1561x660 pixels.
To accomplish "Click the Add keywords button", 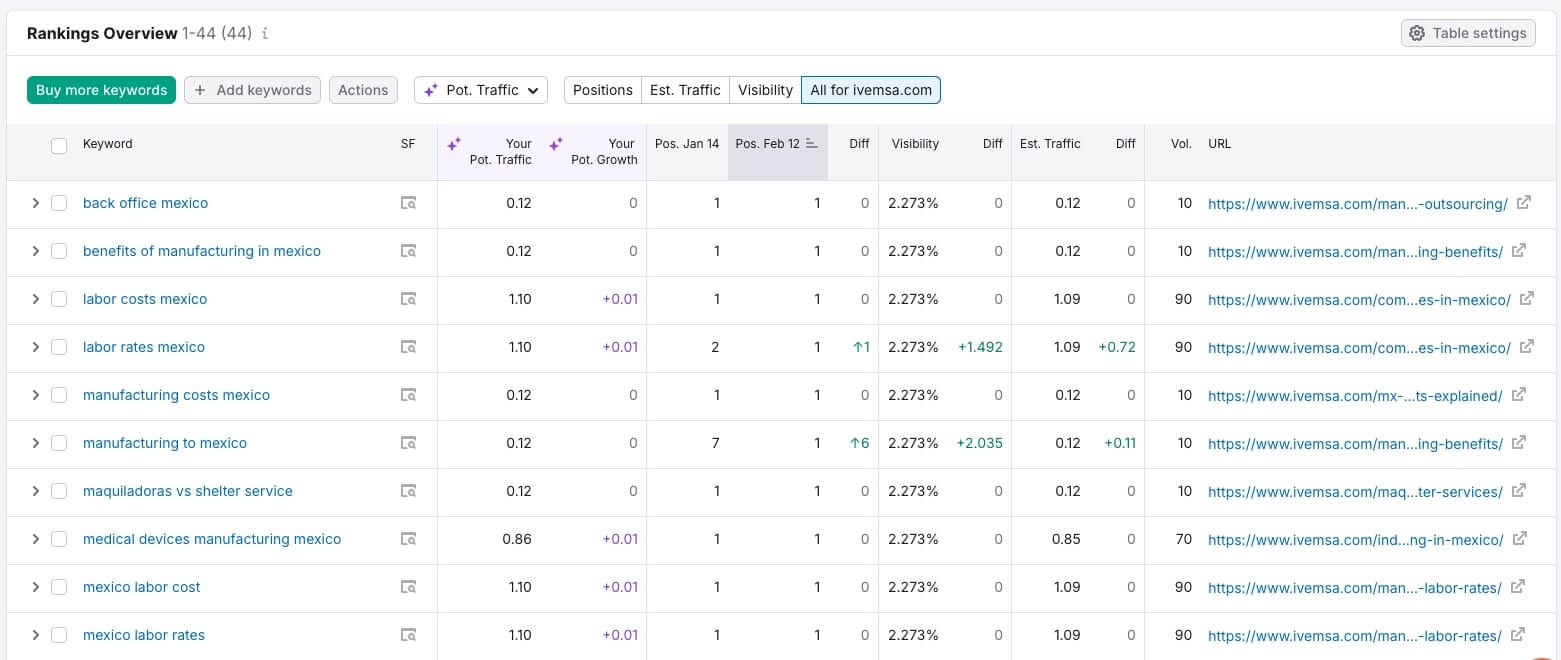I will tap(252, 90).
